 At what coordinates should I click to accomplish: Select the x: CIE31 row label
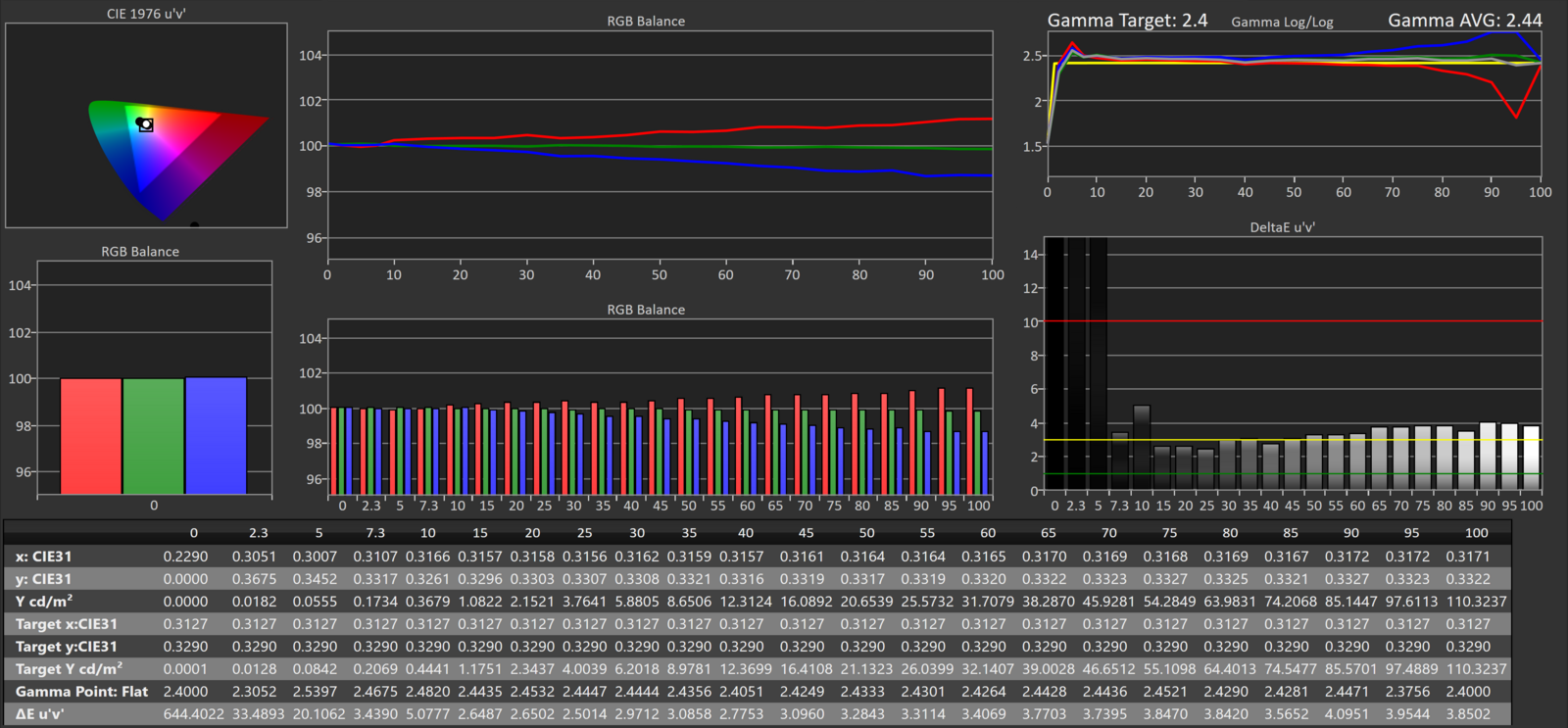(43, 557)
